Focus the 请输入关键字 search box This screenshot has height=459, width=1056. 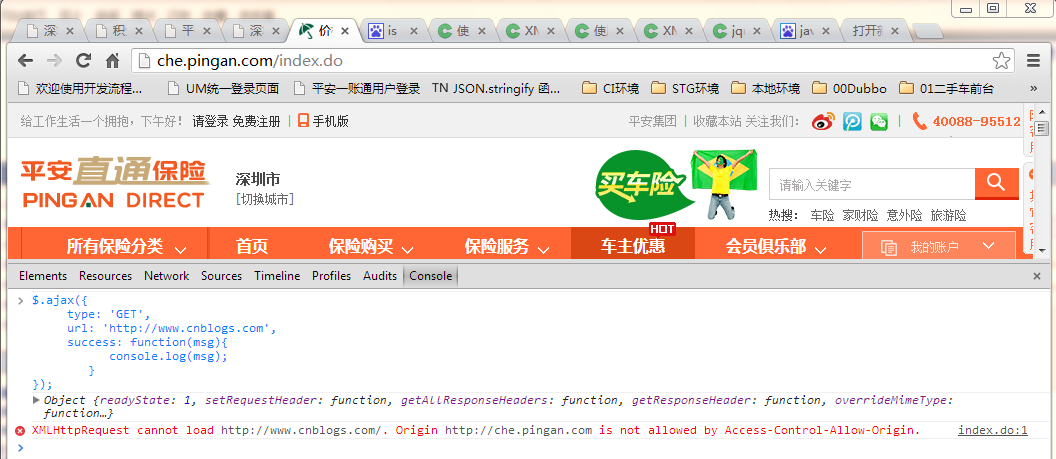point(872,184)
